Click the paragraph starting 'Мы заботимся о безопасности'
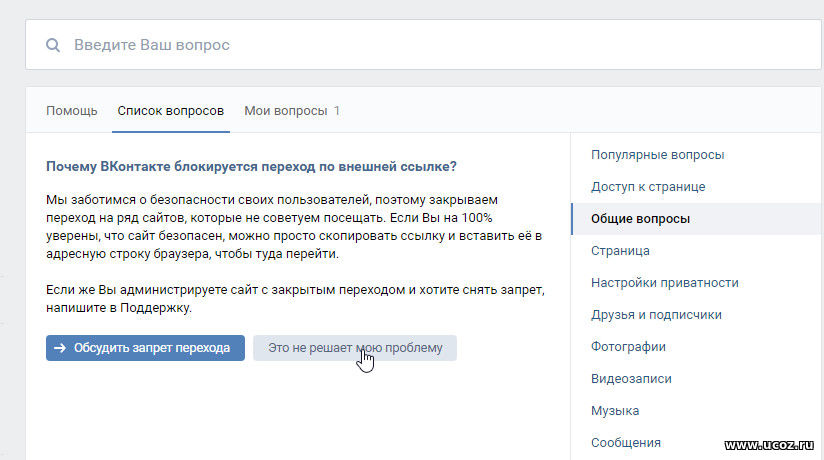 (x=294, y=227)
